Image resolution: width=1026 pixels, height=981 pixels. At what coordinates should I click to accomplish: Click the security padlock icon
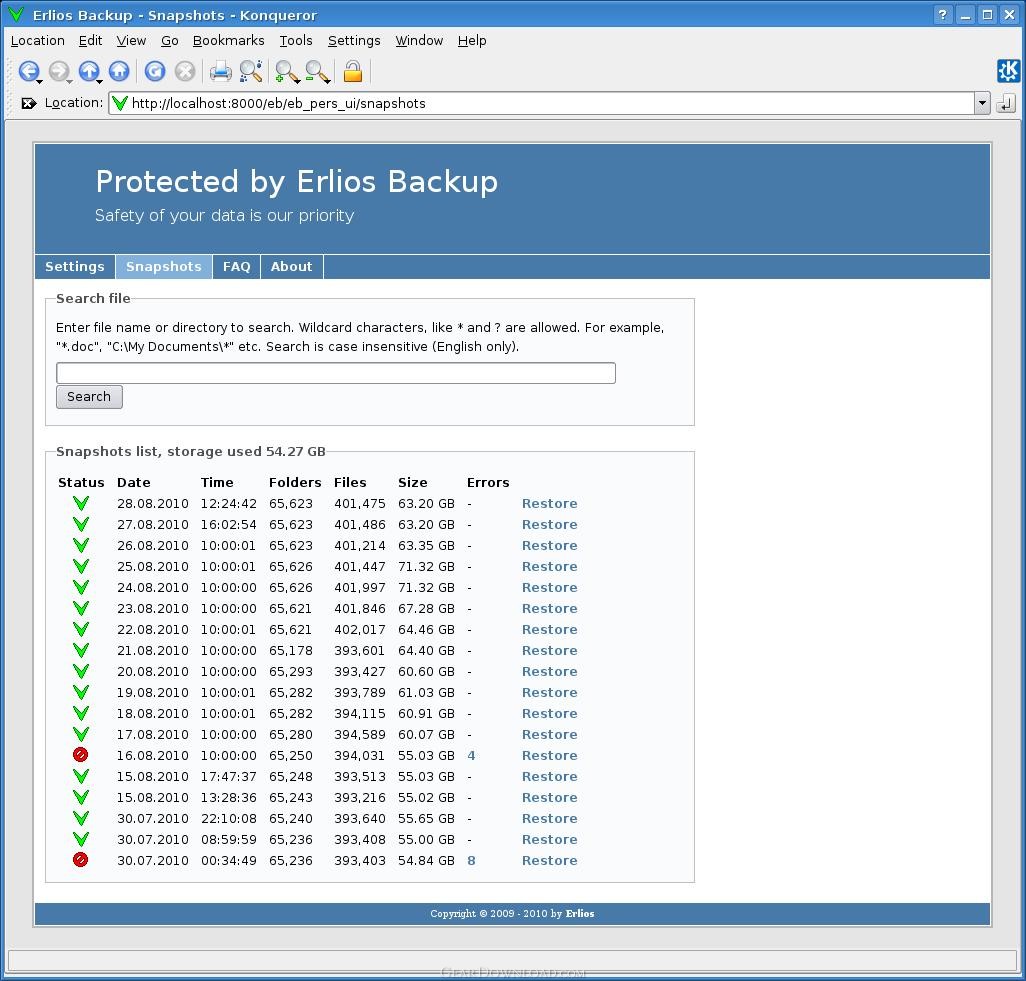coord(353,71)
